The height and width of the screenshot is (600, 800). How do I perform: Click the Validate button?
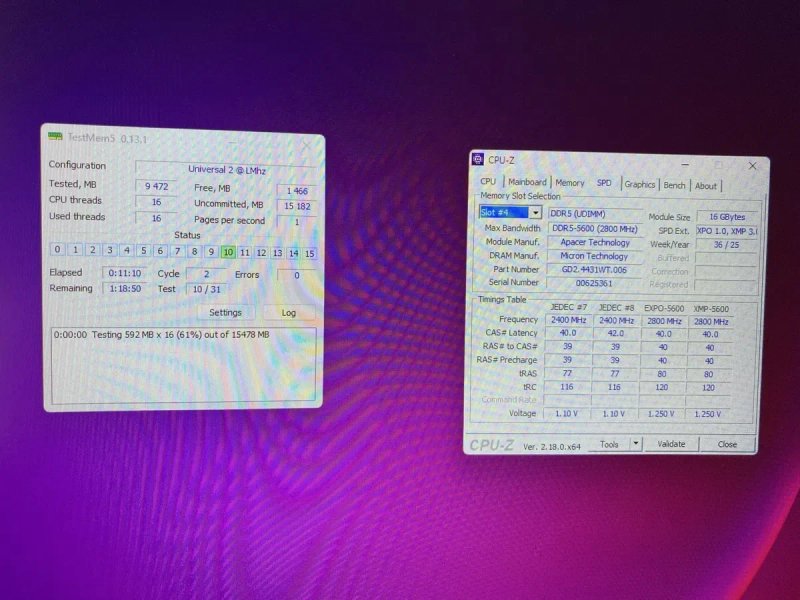pos(671,444)
